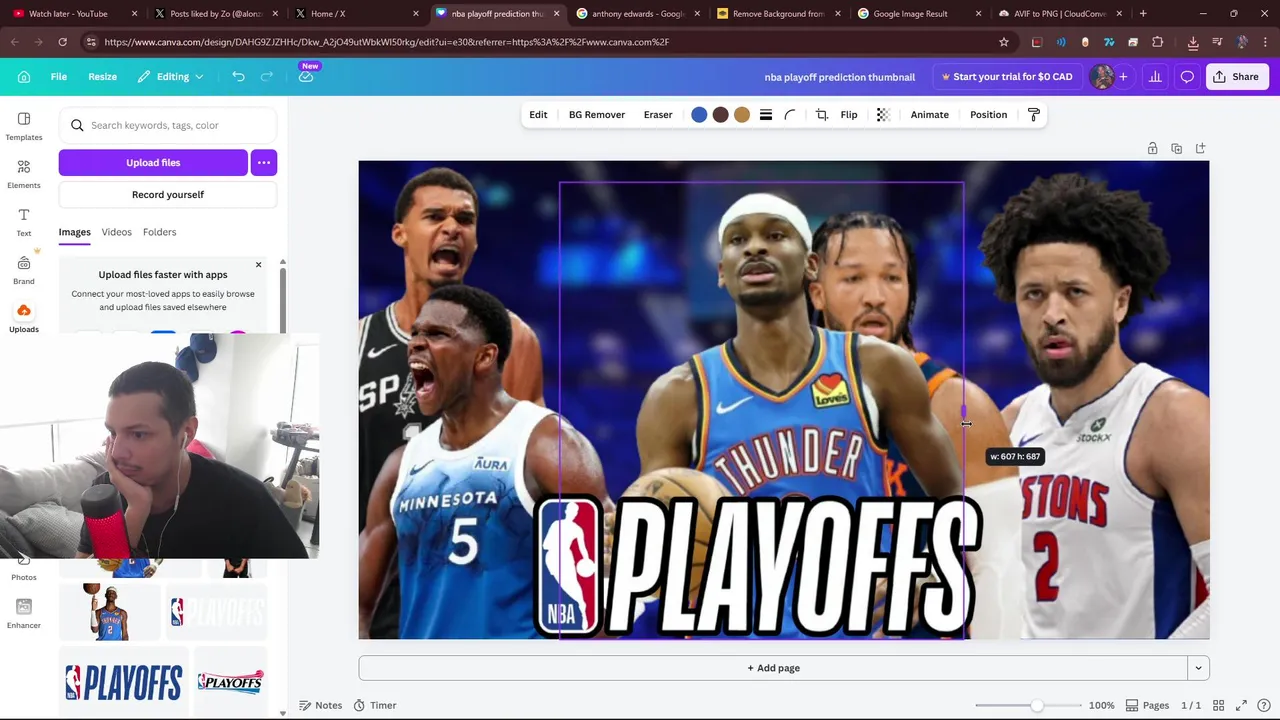The width and height of the screenshot is (1280, 720).
Task: Click the search keywords input field
Action: (168, 126)
